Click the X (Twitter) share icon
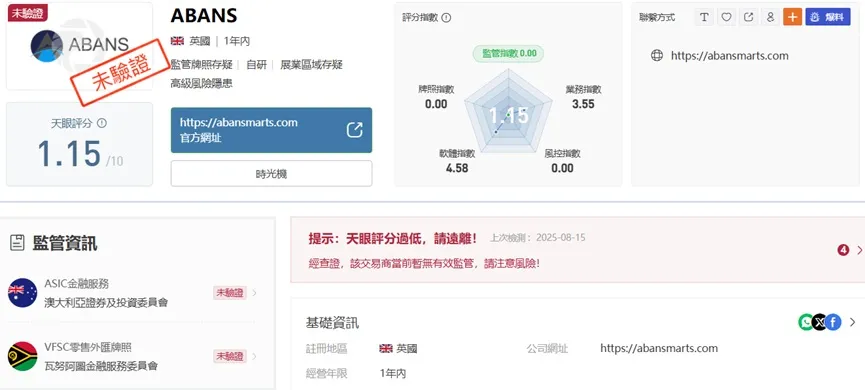 (x=820, y=322)
